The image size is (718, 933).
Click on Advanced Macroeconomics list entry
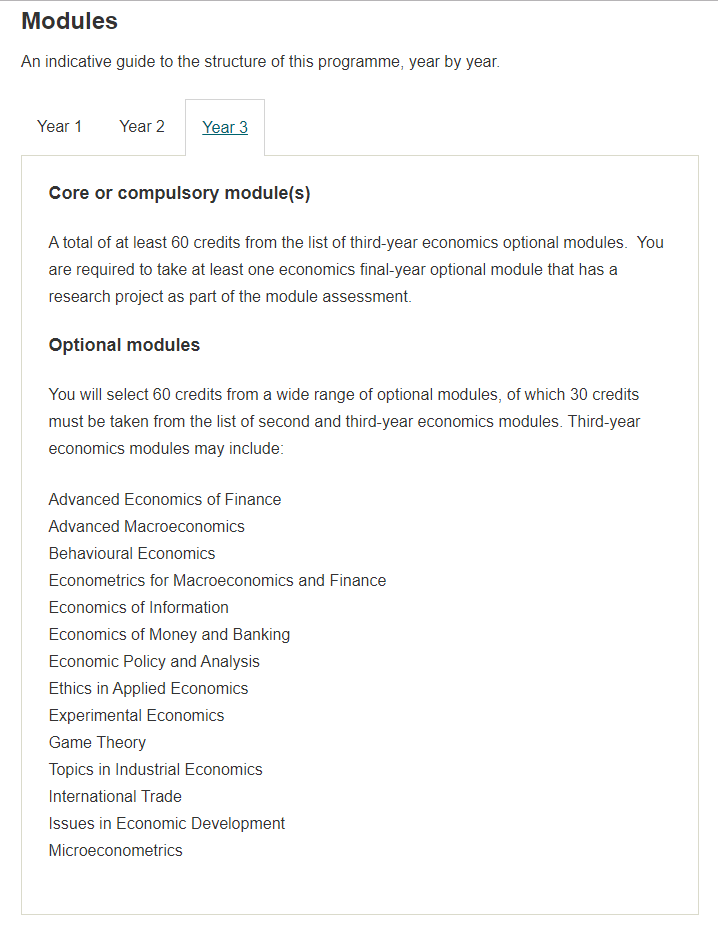pos(146,527)
